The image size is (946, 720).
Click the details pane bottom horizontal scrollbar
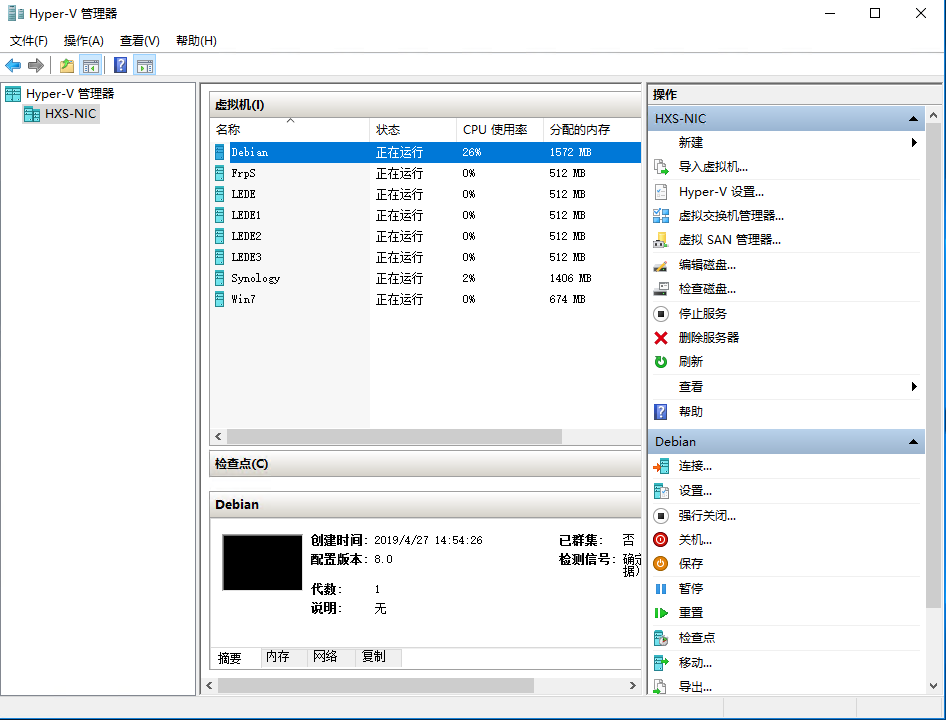[x=376, y=686]
